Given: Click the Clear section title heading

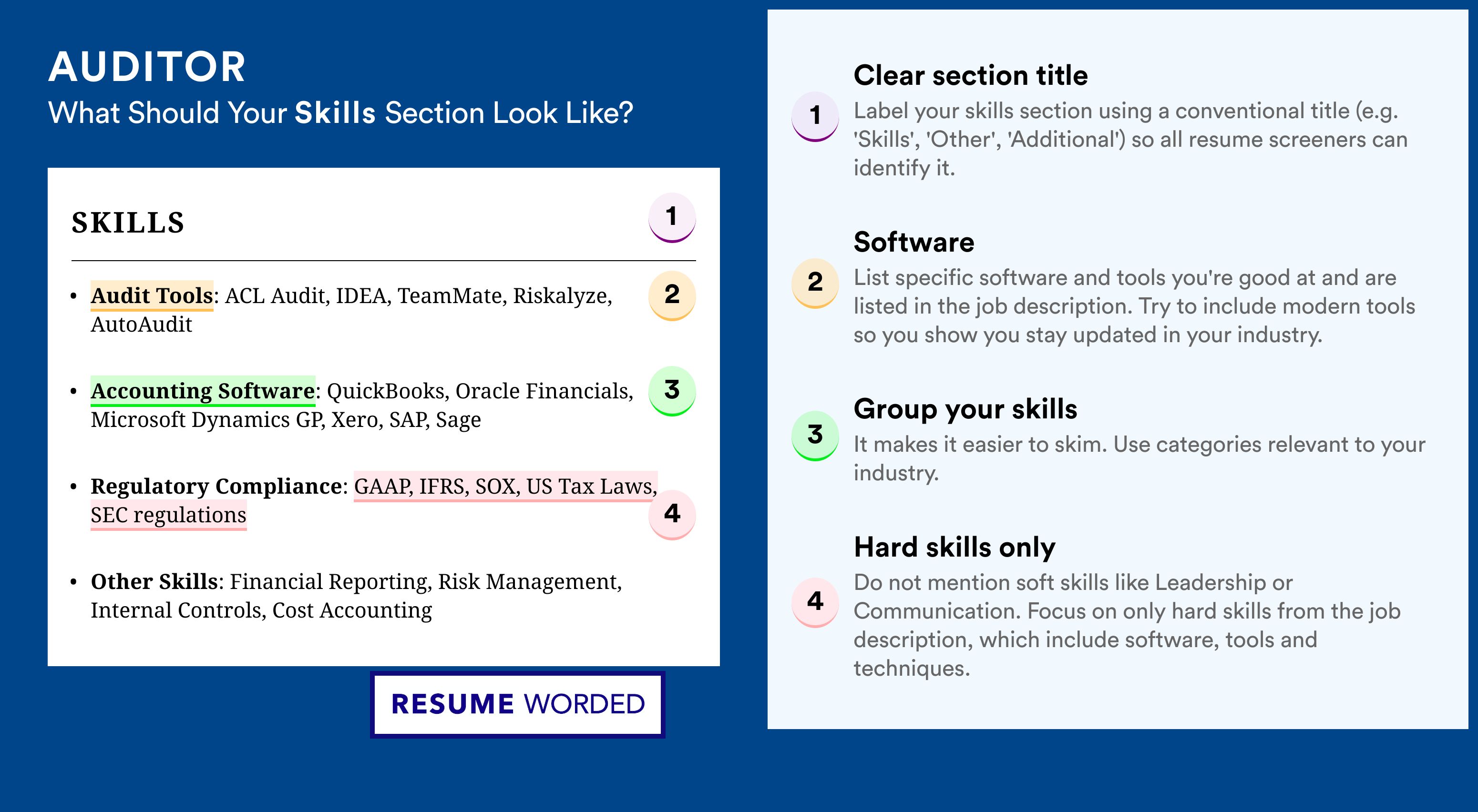Looking at the screenshot, I should point(970,75).
